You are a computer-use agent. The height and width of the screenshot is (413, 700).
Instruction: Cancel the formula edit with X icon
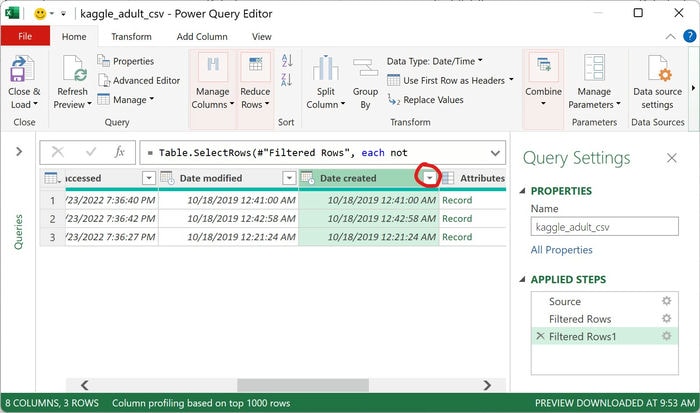point(58,152)
